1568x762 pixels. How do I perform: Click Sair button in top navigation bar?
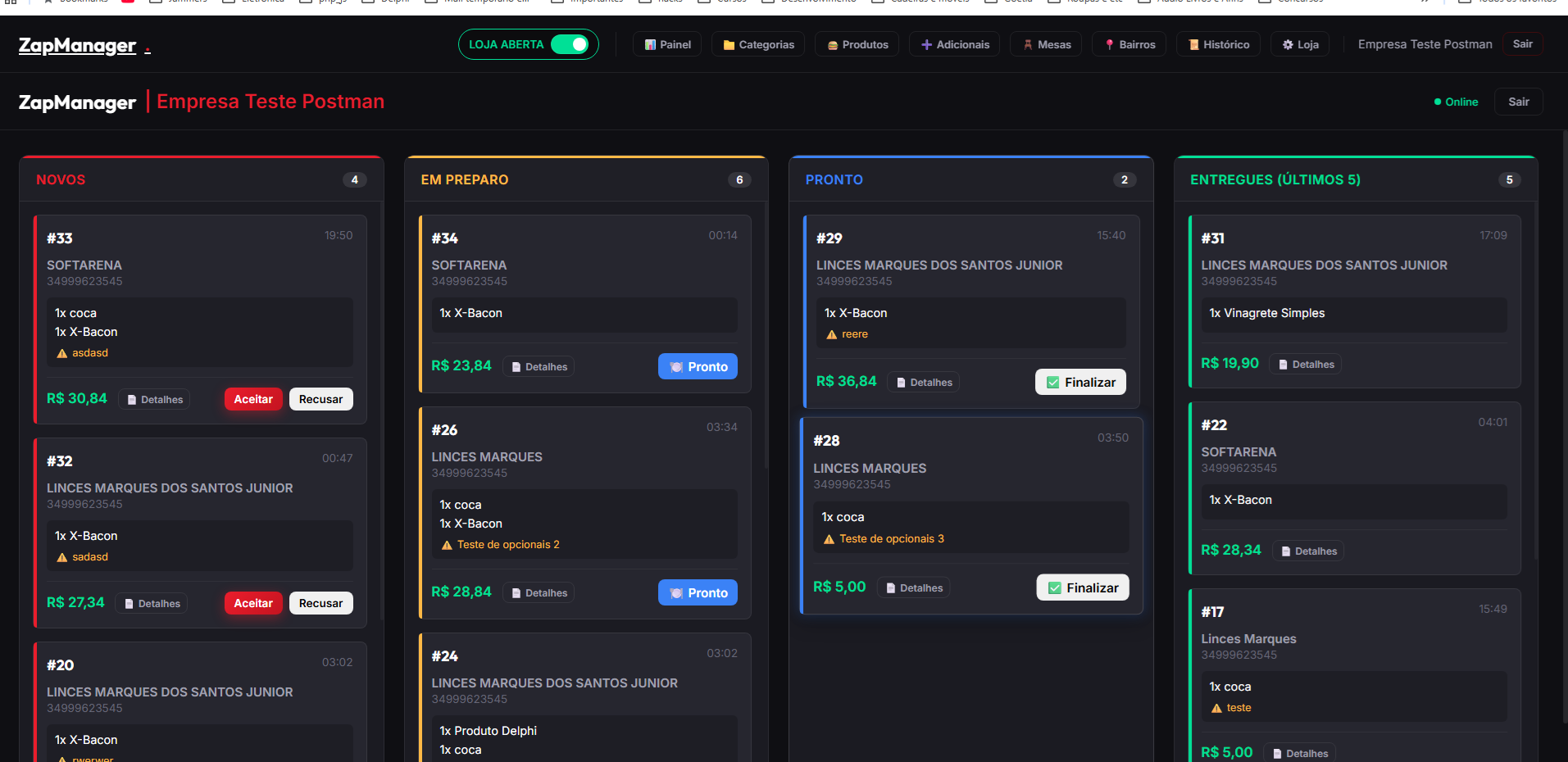click(1522, 44)
